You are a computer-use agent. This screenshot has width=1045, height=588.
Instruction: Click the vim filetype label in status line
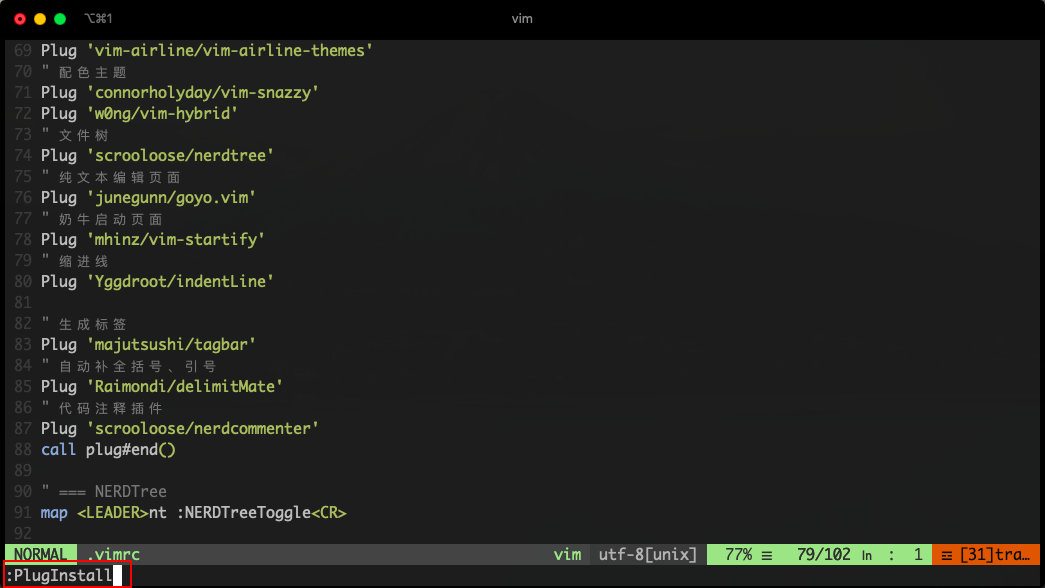567,555
